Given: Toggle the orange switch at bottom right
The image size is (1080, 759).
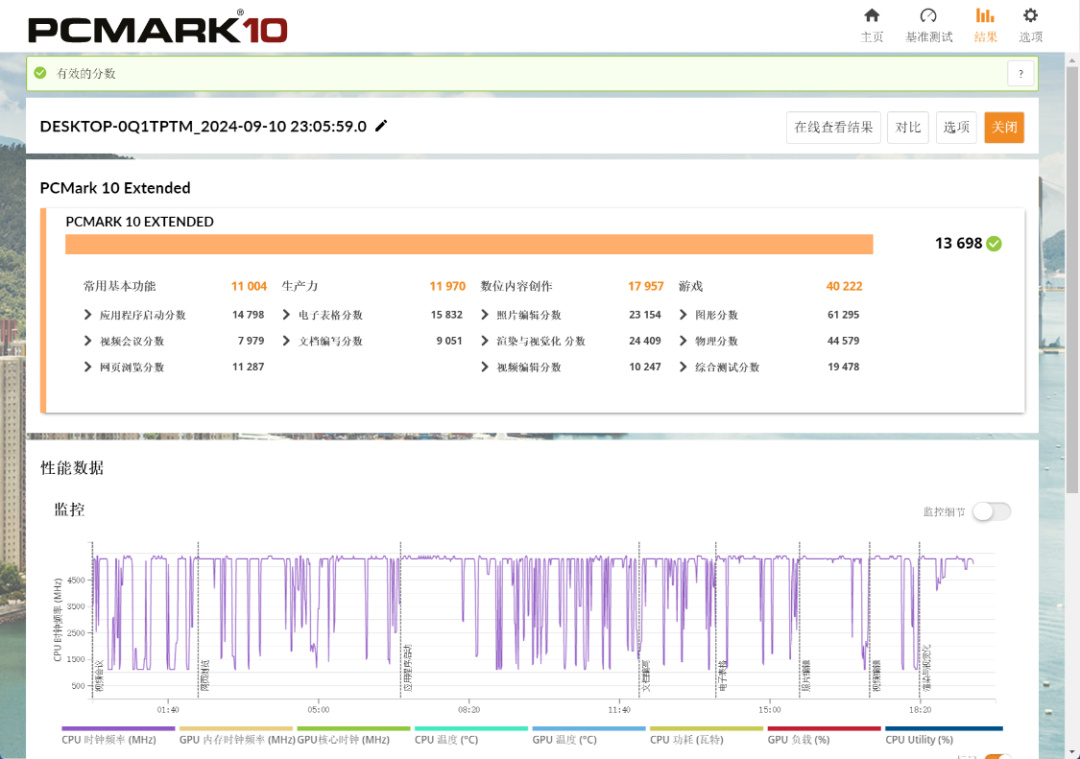Looking at the screenshot, I should [x=997, y=756].
